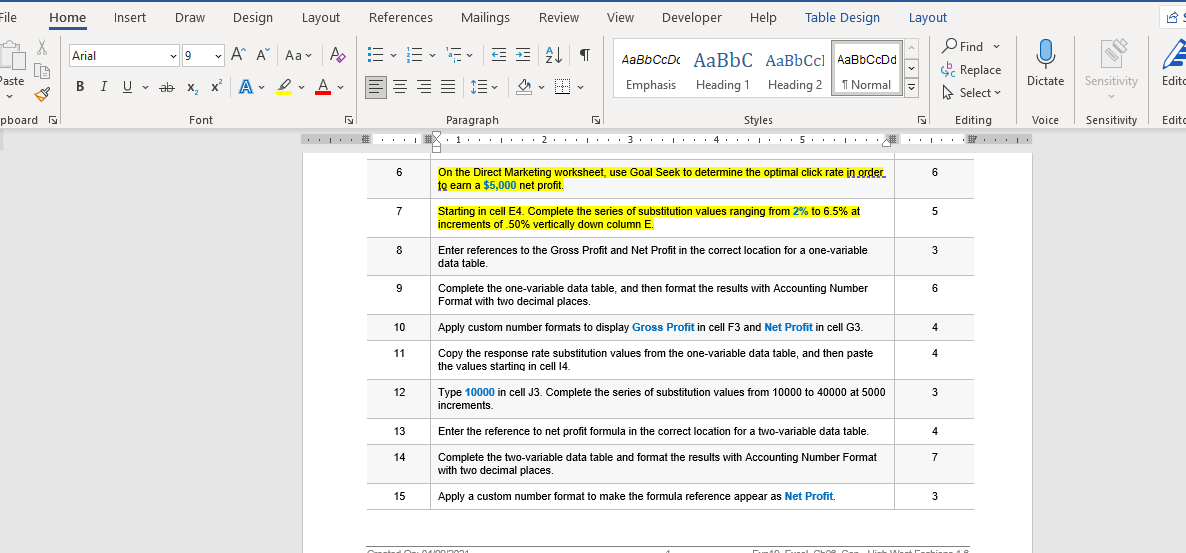Screen dimensions: 1186x553
Task: Open the Insert tab
Action: click(129, 17)
